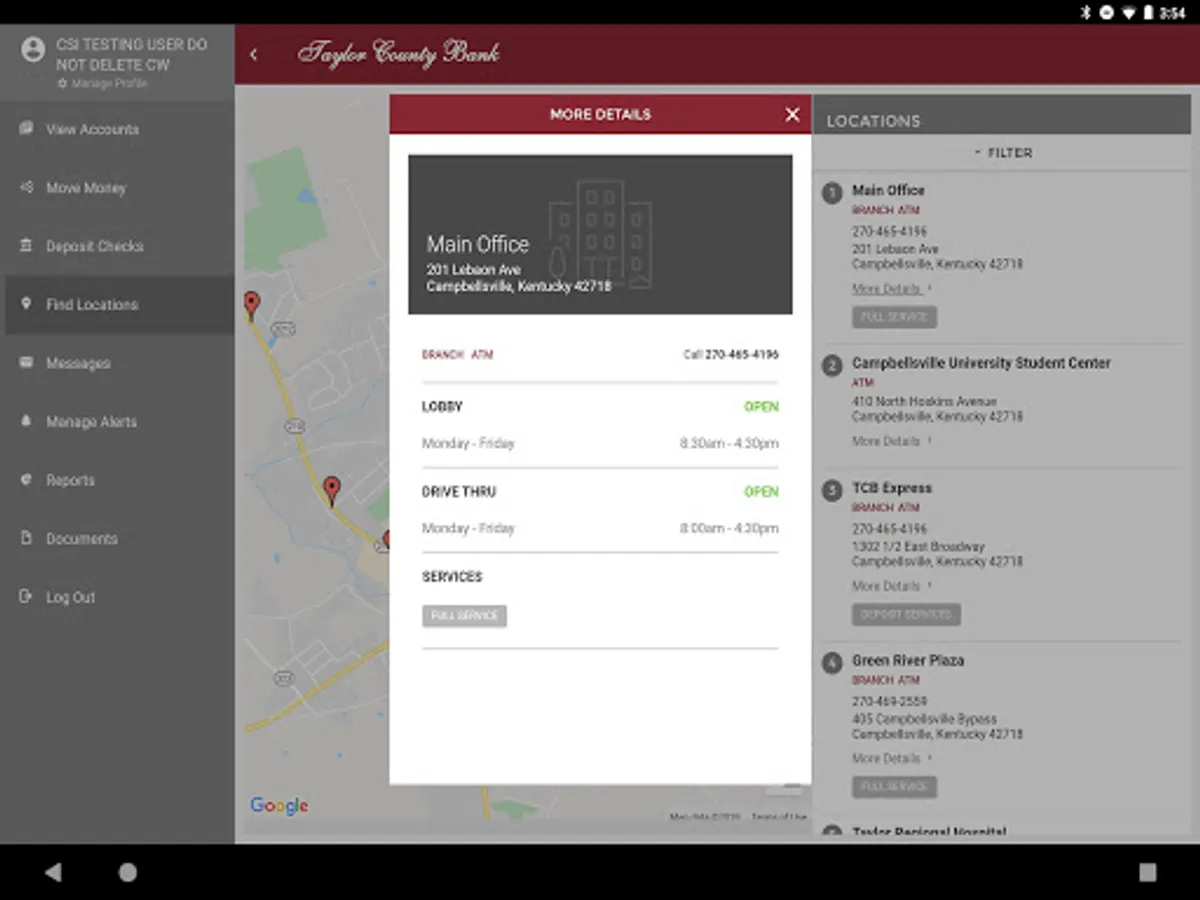
Task: Click the Find Locations pin icon
Action: pos(26,304)
